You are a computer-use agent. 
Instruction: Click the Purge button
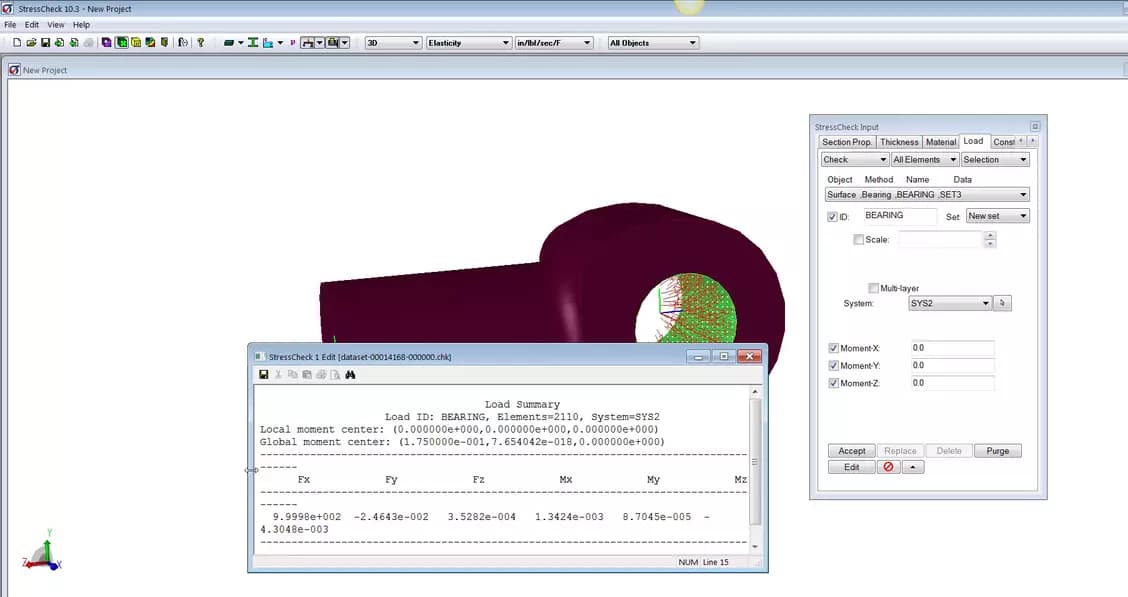coord(997,450)
